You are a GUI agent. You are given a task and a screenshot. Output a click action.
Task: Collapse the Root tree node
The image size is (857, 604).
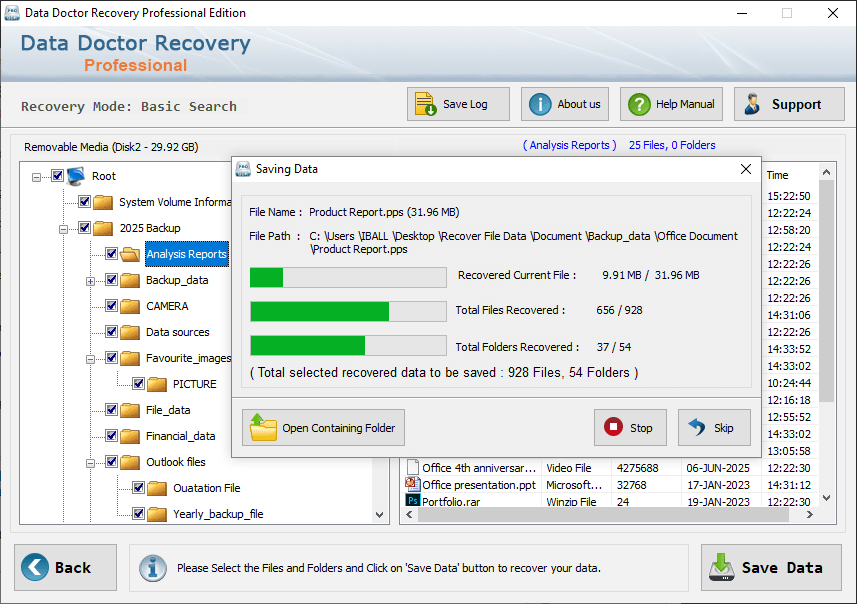pos(36,177)
